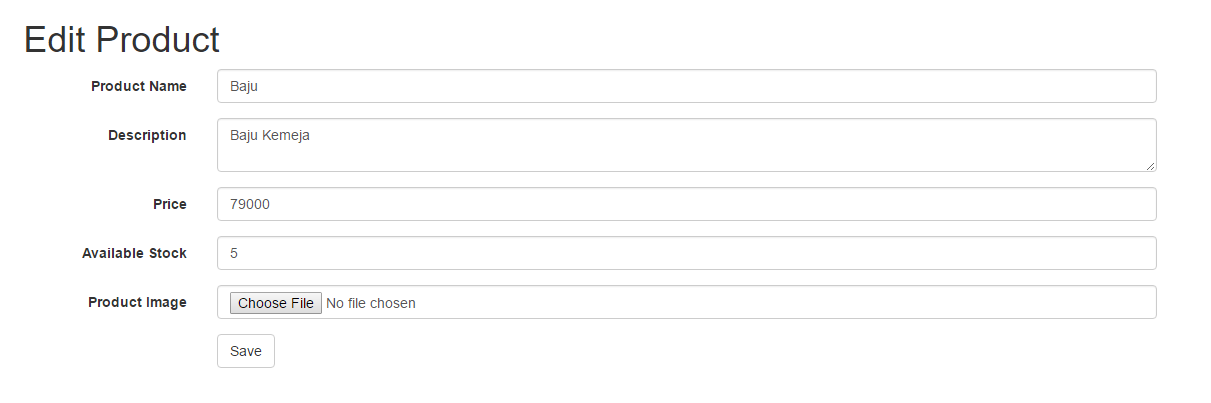Click the Available Stock input field
The image size is (1211, 403).
tap(686, 253)
